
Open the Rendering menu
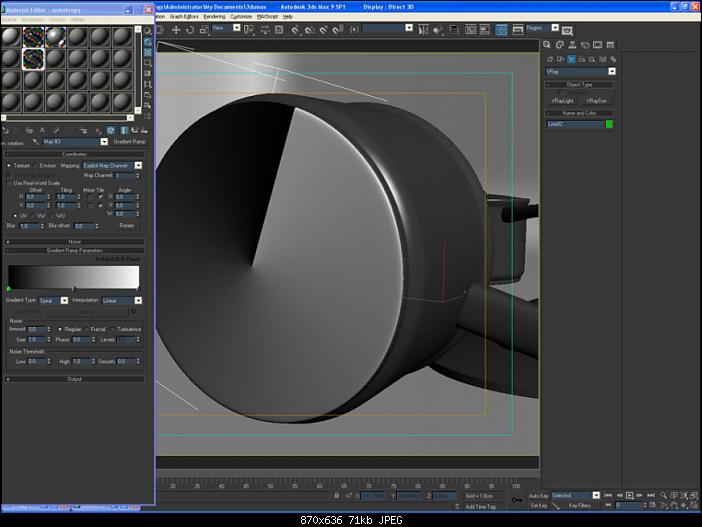click(213, 17)
